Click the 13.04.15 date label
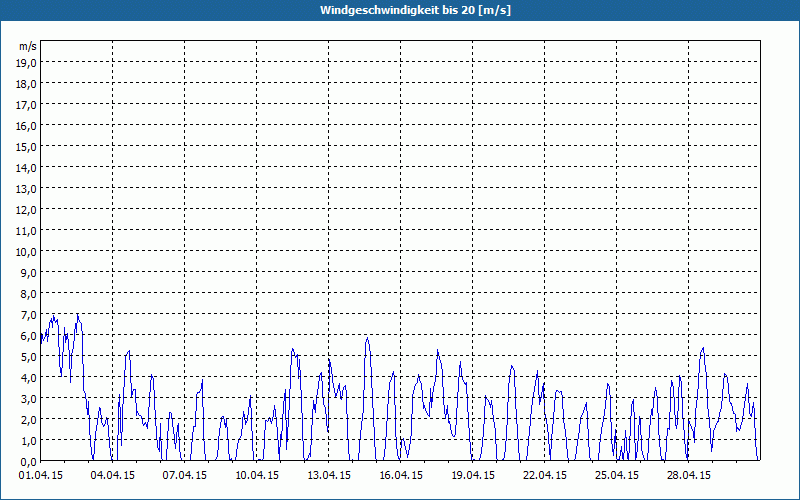 (x=329, y=476)
